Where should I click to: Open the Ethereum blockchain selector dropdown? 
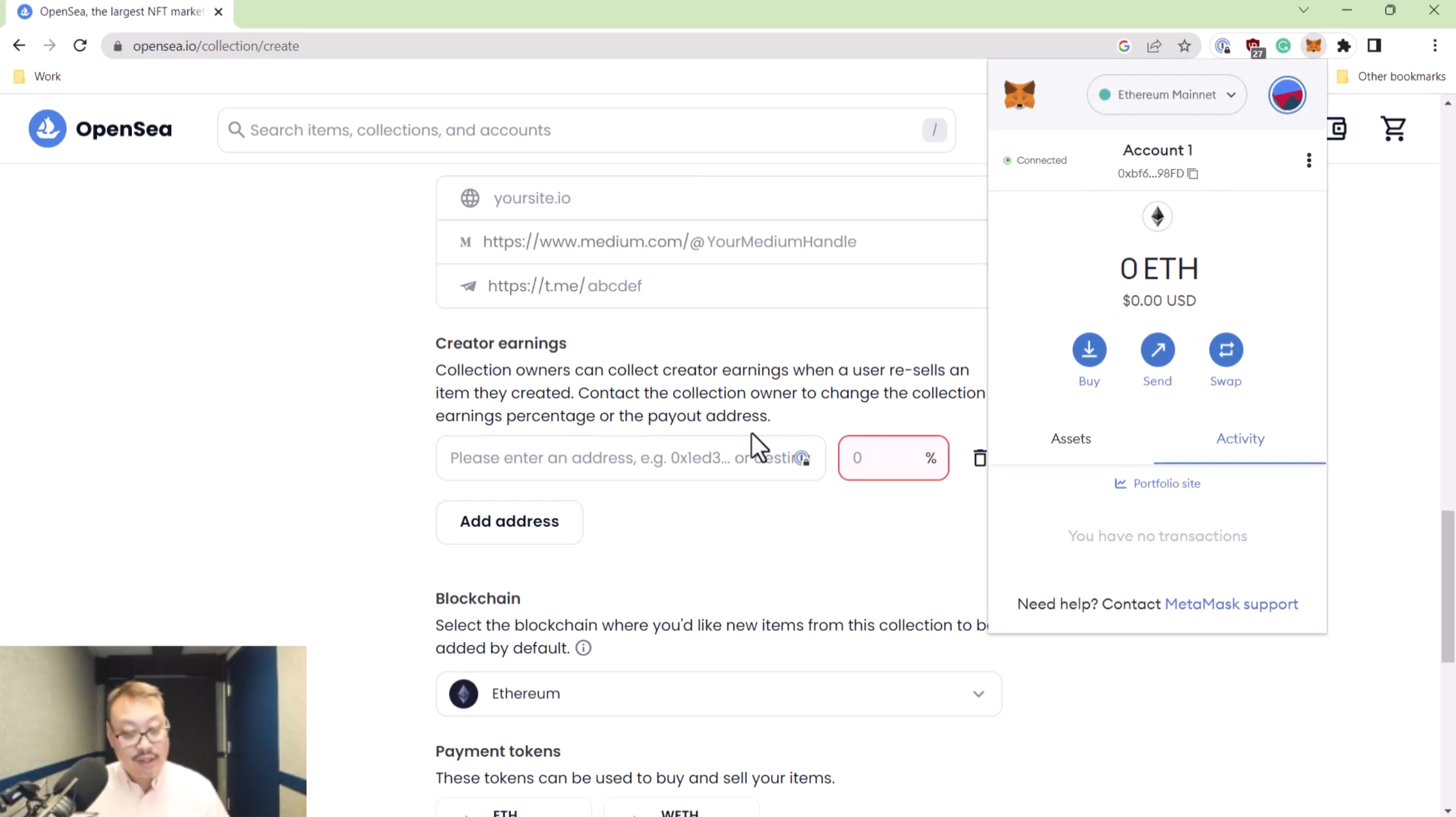pos(718,693)
